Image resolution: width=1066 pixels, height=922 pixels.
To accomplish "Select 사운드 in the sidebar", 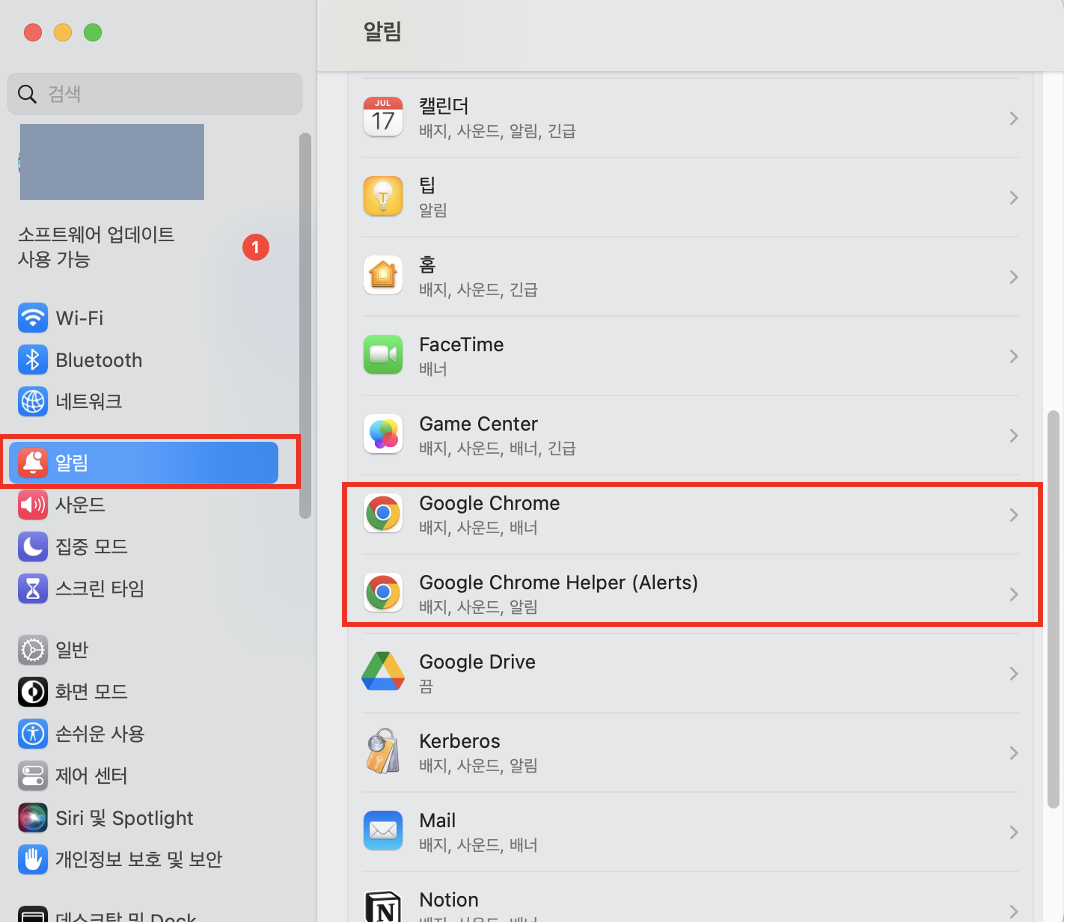I will coord(143,505).
